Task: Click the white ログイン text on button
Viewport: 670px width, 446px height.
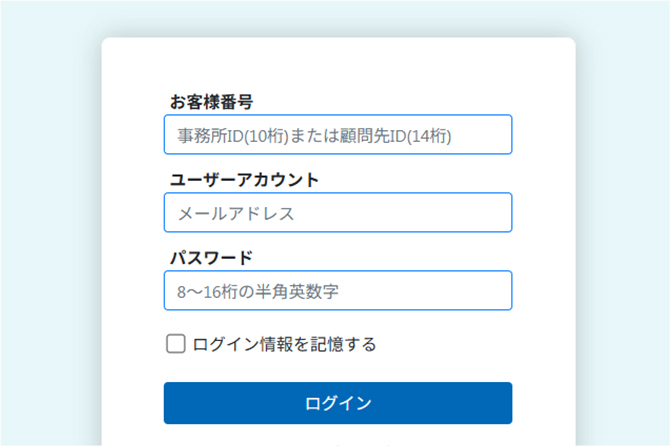Action: tap(338, 403)
